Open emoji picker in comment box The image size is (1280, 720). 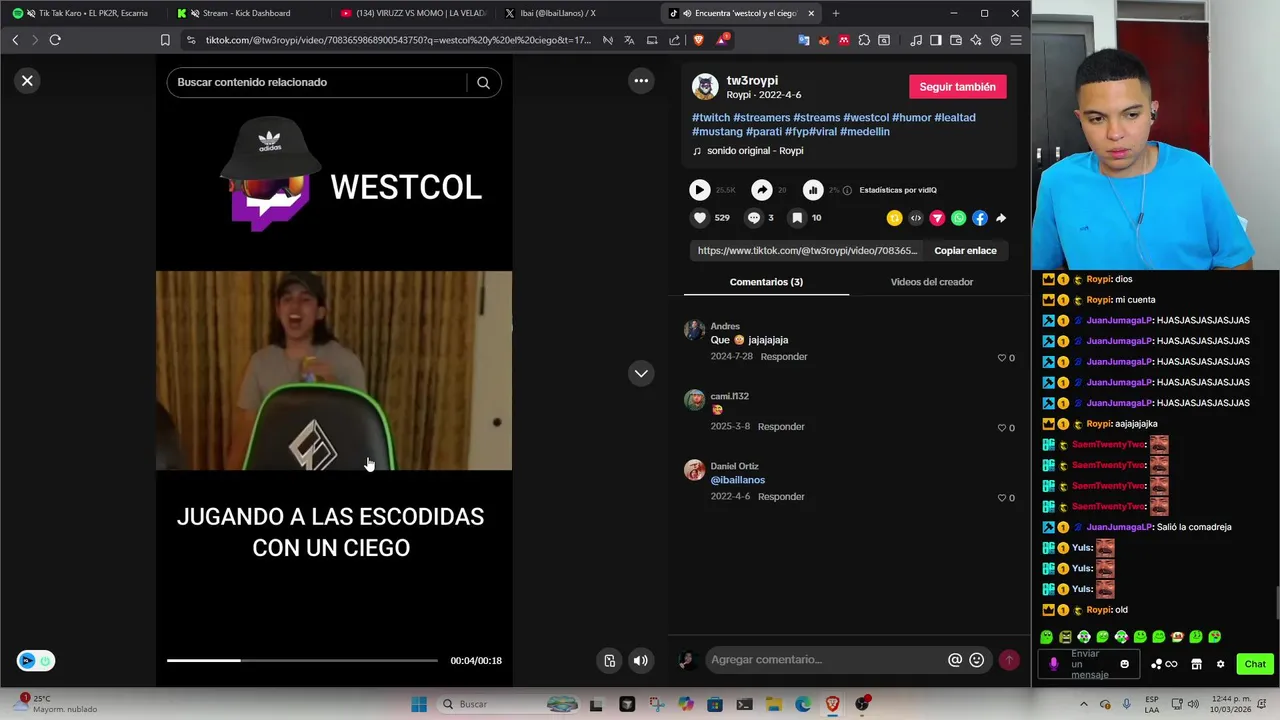click(x=977, y=660)
